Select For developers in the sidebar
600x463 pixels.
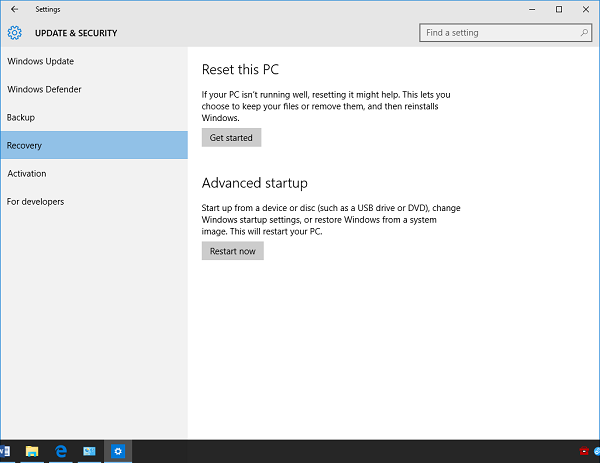(94, 202)
